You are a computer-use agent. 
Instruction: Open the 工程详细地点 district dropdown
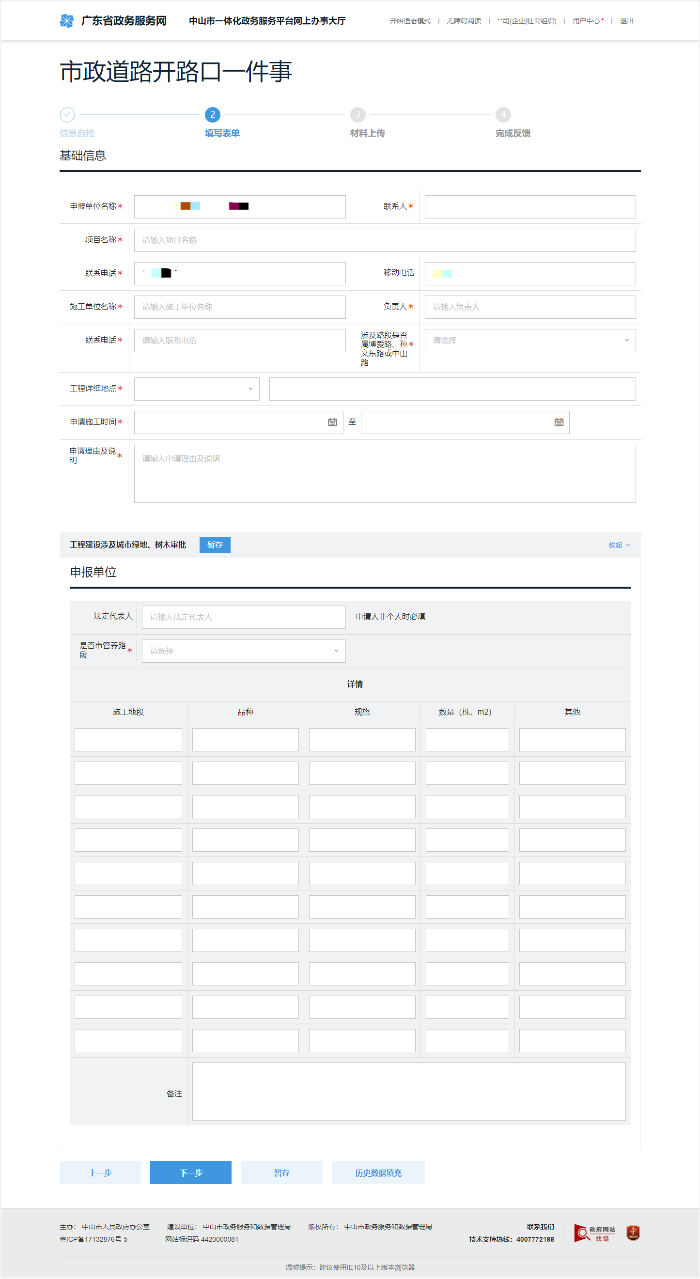tap(196, 389)
